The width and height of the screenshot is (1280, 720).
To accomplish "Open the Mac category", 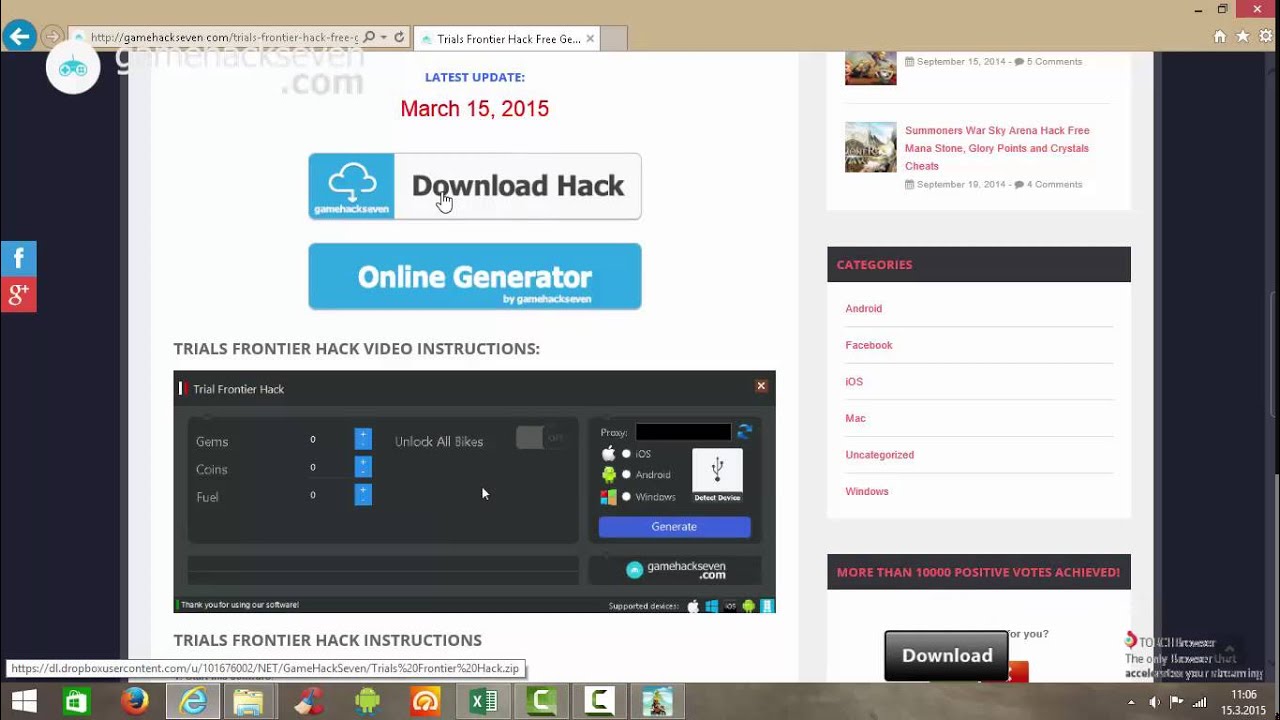I will pyautogui.click(x=856, y=418).
